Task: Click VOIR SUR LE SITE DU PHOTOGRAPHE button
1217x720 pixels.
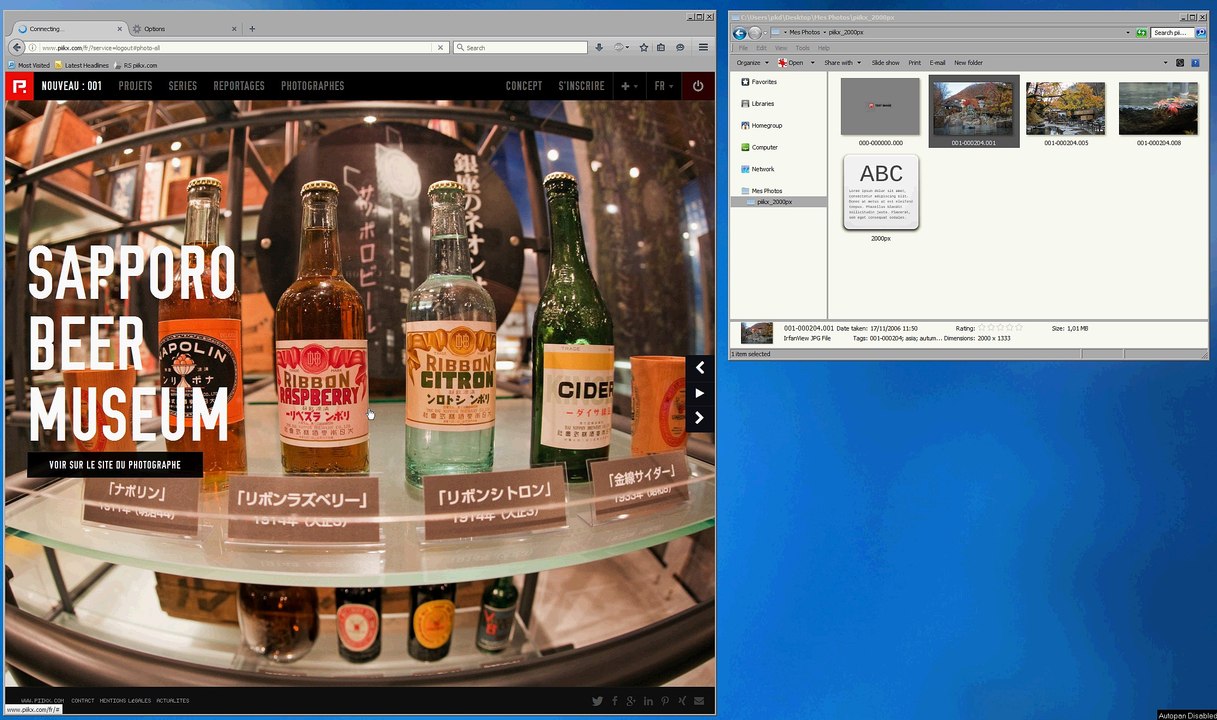Action: click(115, 465)
